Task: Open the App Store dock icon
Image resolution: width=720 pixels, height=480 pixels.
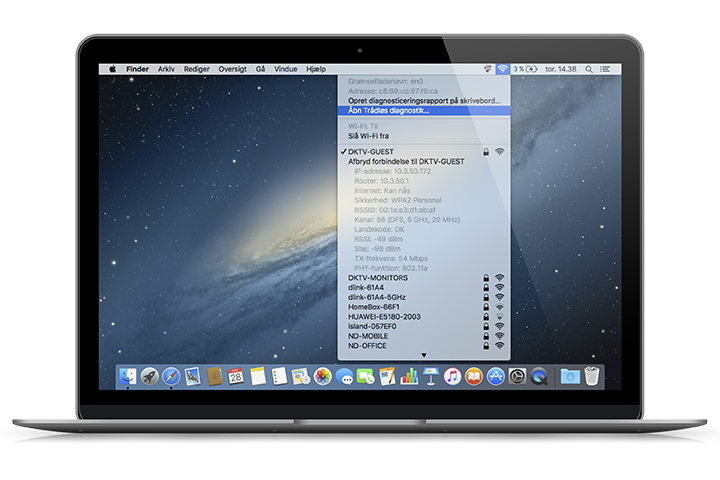Action: 495,377
